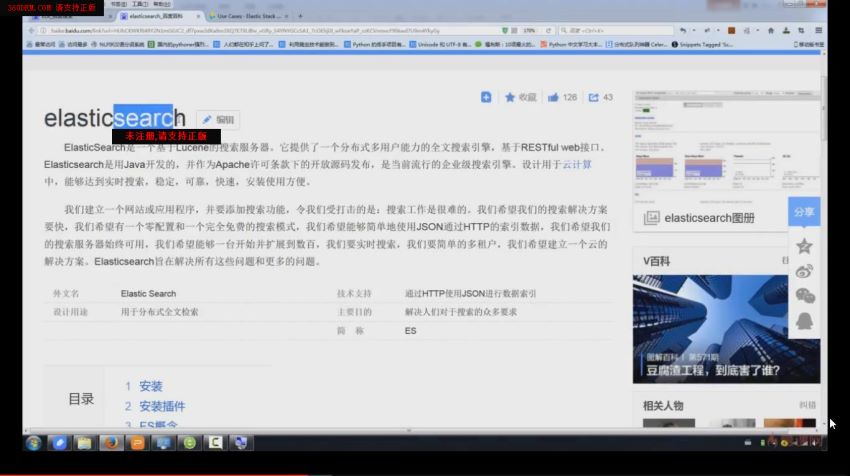Open the Unicode 和 UTF-8 bookmark
The width and height of the screenshot is (850, 476).
coord(440,44)
